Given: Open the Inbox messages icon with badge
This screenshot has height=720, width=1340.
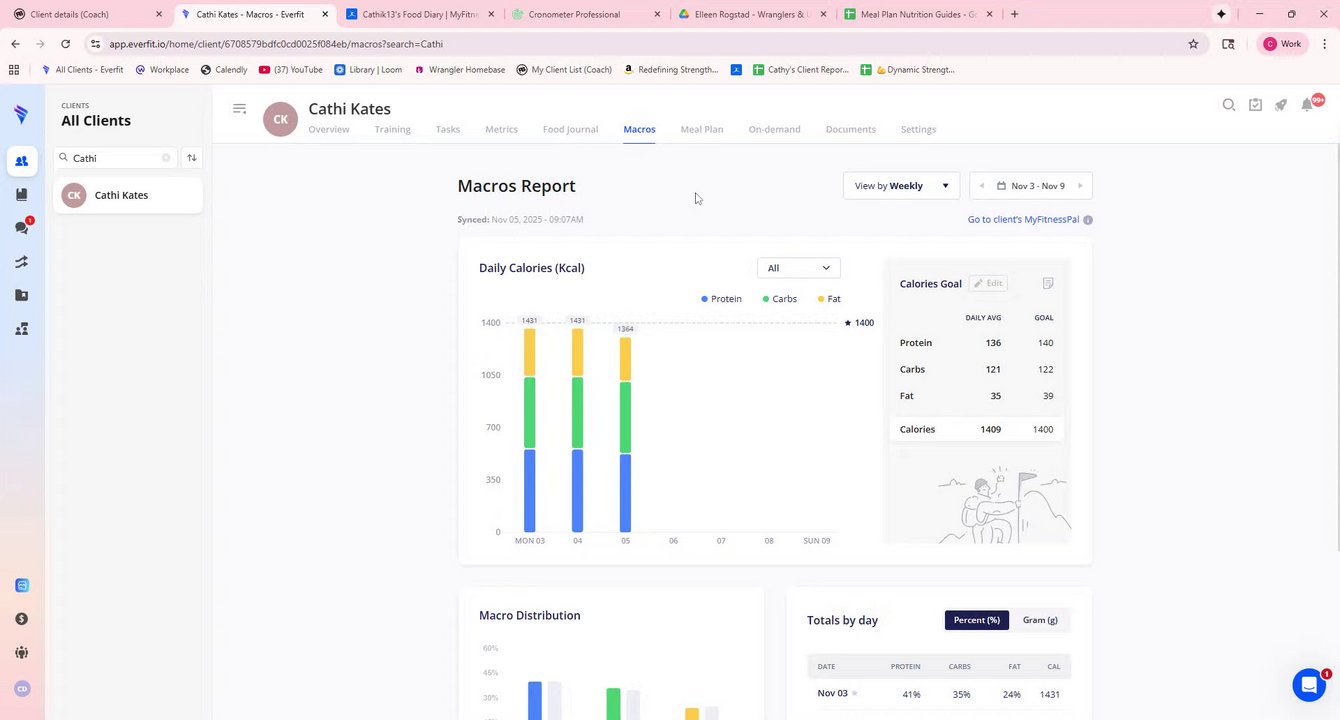Looking at the screenshot, I should coord(22,228).
